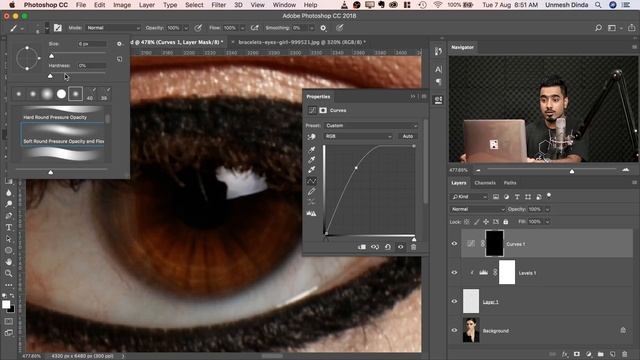Open layer Opacity dropdown arrow
Screen dimensions: 640x360
[547, 209]
